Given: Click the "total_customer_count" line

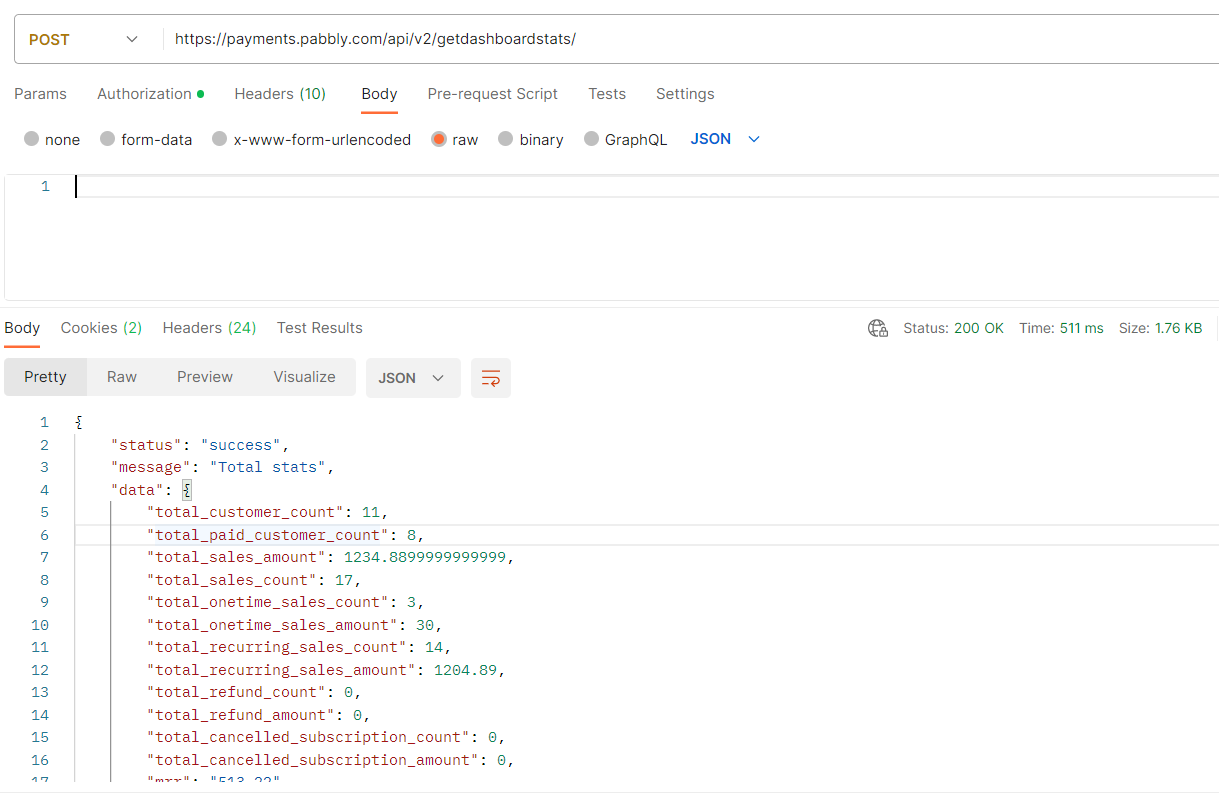Looking at the screenshot, I should point(268,512).
